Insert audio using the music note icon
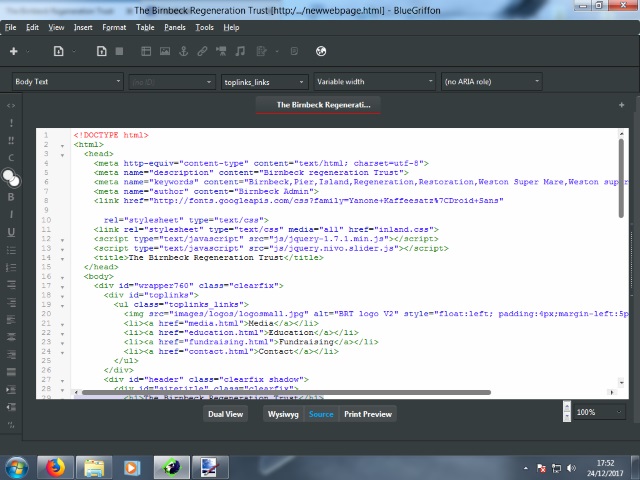This screenshot has height=480, width=640. click(240, 51)
